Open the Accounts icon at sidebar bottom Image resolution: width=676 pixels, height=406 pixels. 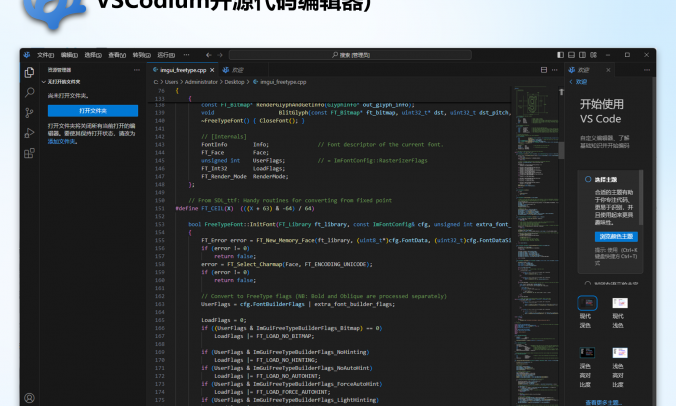pyautogui.click(x=29, y=398)
